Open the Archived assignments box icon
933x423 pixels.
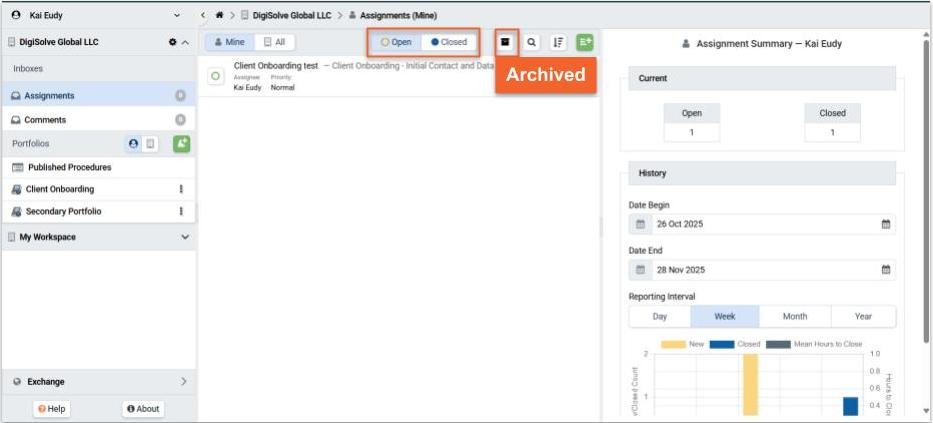click(505, 42)
